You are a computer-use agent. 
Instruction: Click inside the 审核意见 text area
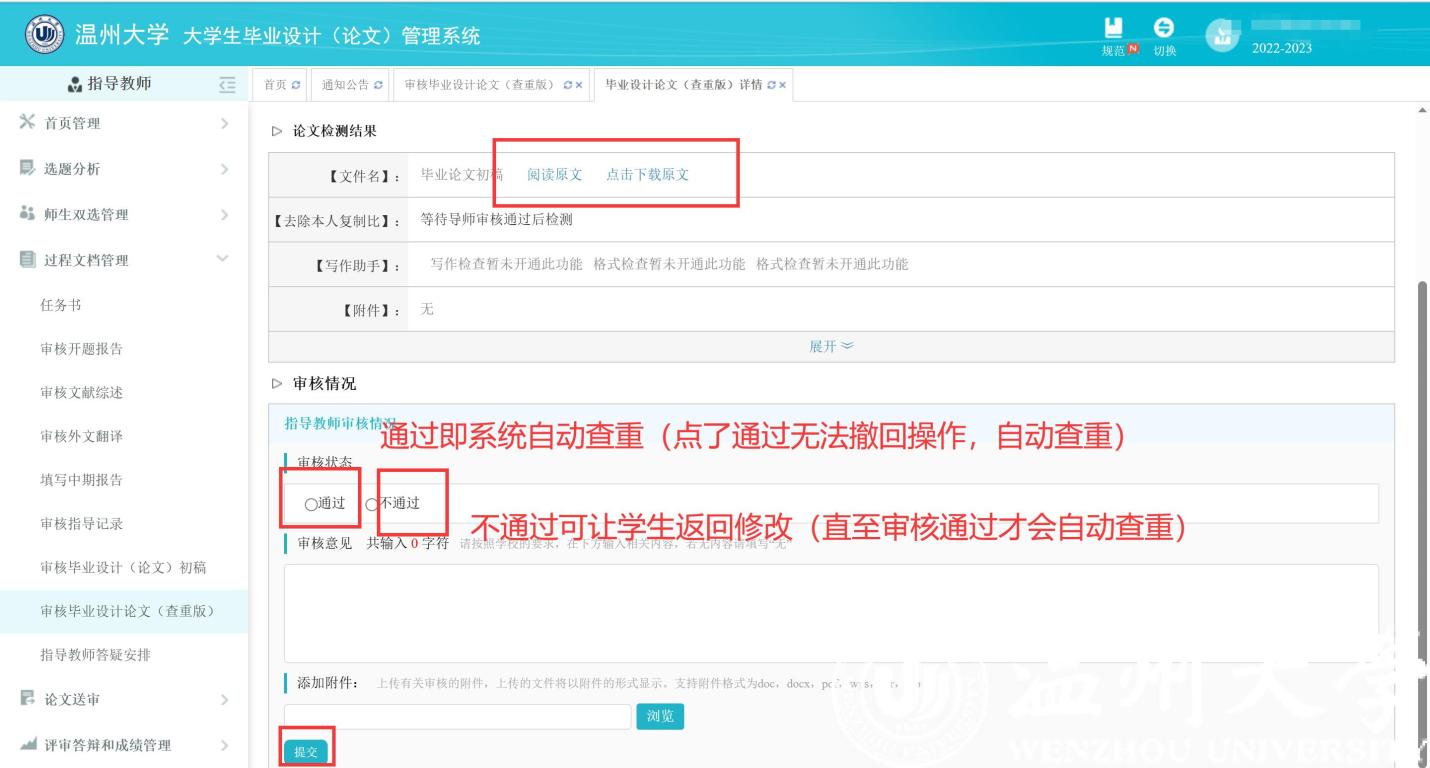pyautogui.click(x=830, y=612)
